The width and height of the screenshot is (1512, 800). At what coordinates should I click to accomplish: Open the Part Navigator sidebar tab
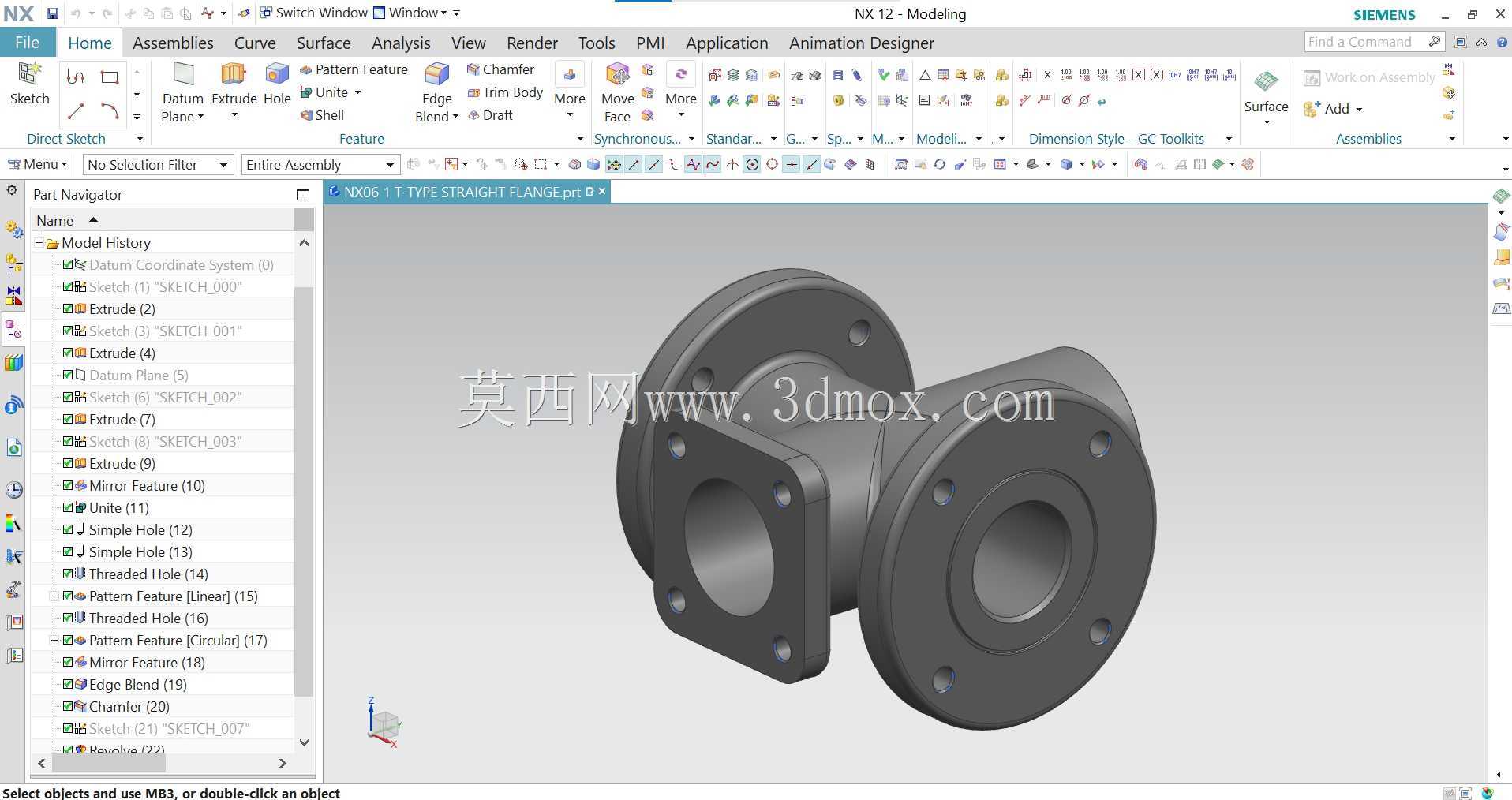[x=14, y=329]
